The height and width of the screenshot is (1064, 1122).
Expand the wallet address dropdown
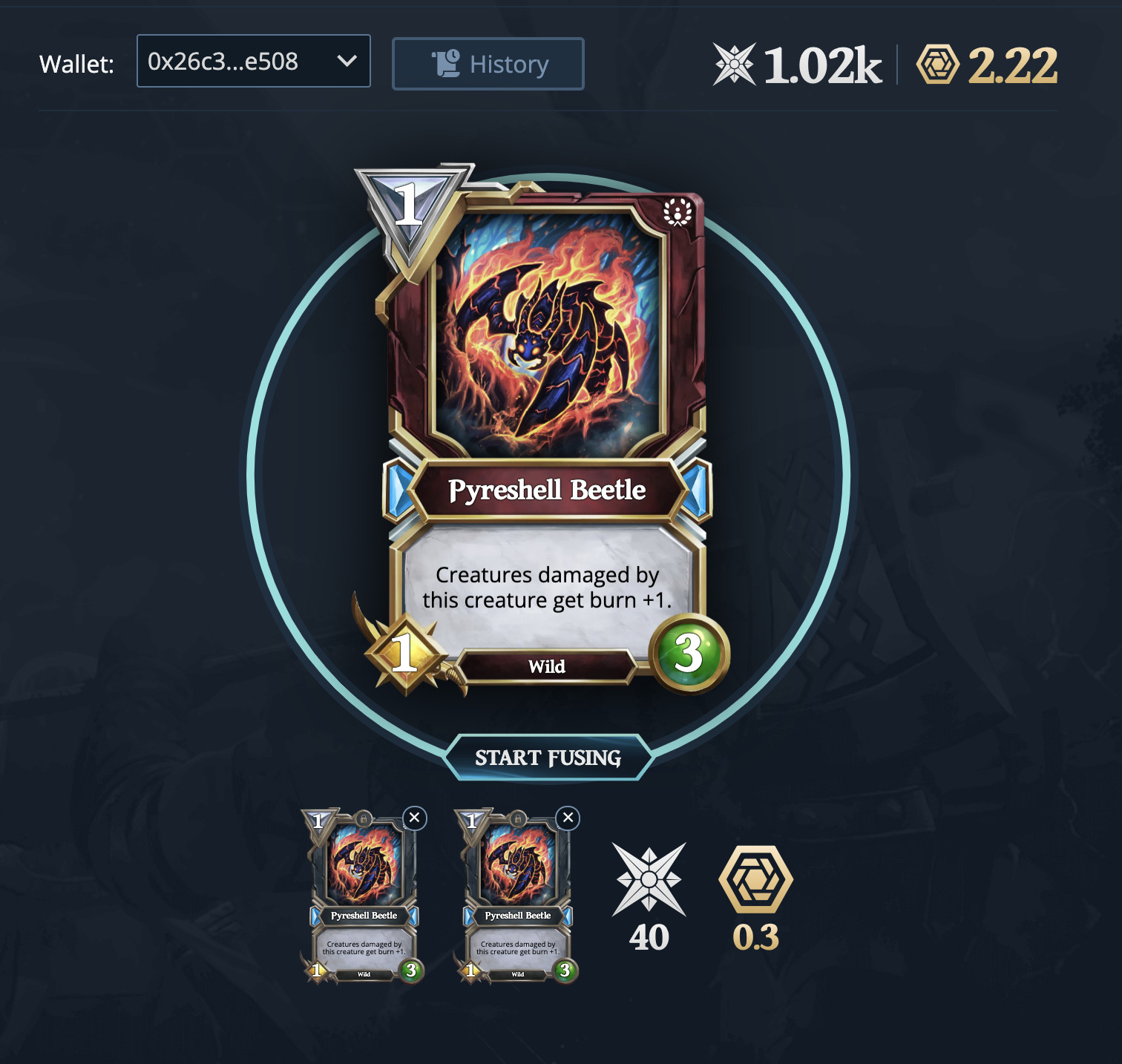point(254,61)
